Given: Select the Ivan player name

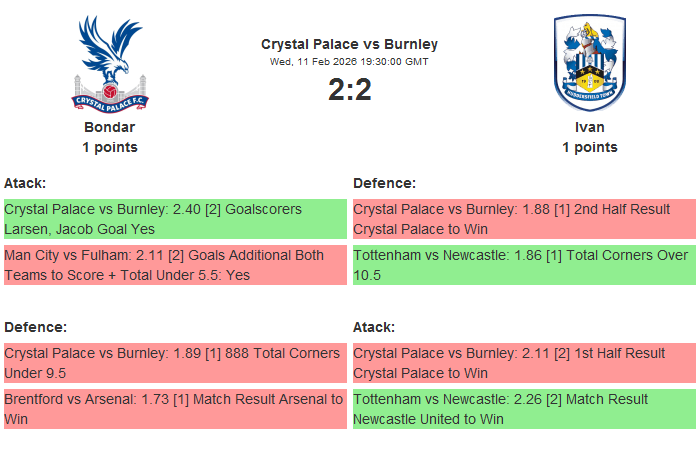Looking at the screenshot, I should point(589,127).
